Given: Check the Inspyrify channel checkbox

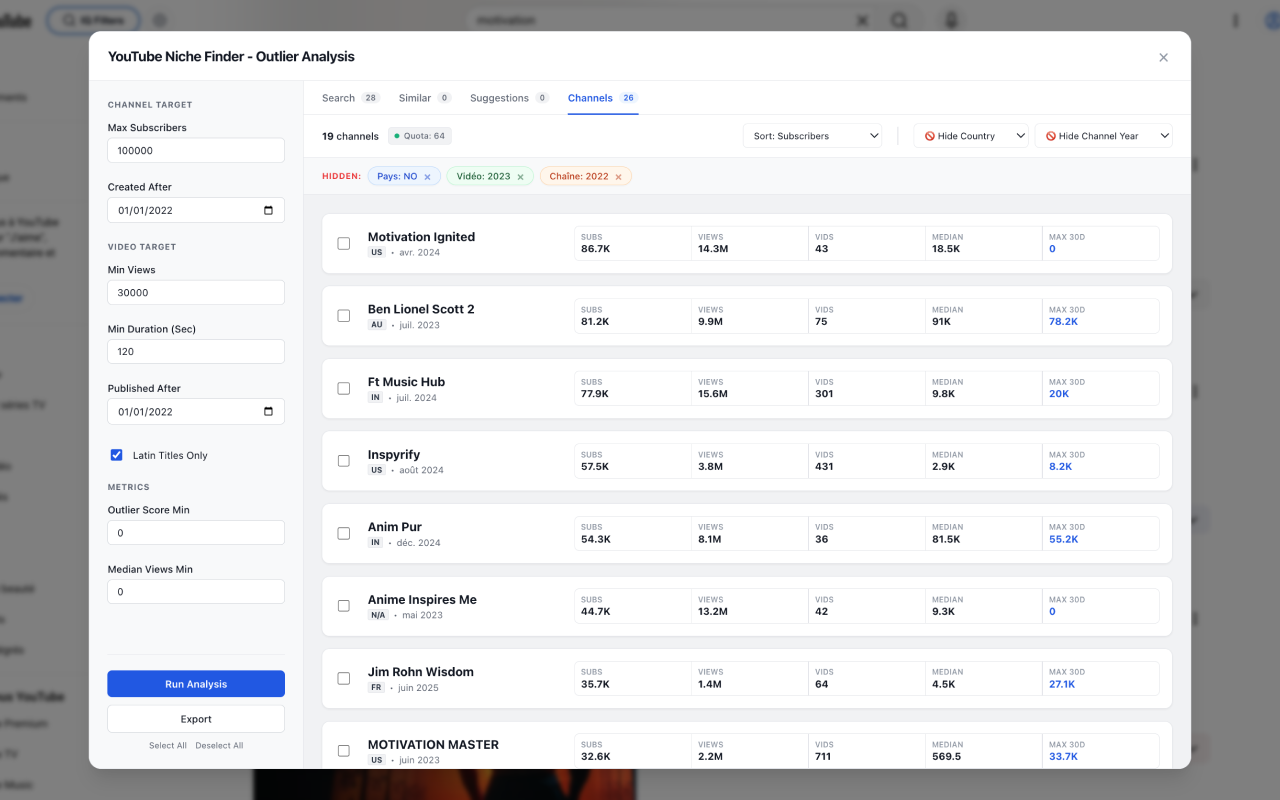Looking at the screenshot, I should point(344,461).
